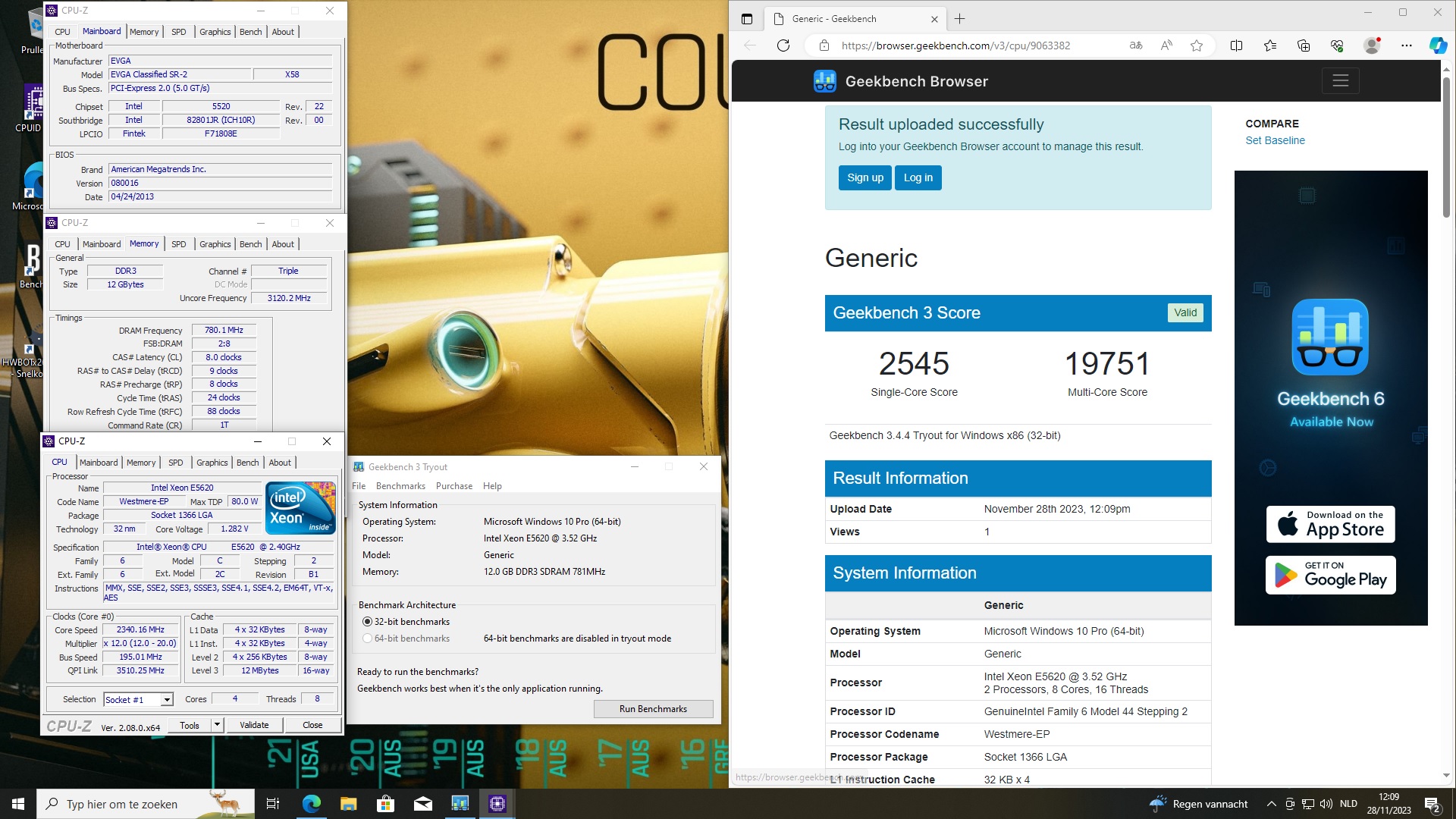Click the taskbar clock and date

point(1389,804)
